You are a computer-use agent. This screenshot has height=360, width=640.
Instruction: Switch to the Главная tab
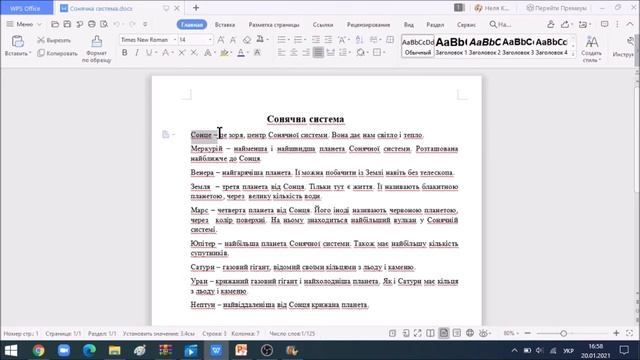[x=192, y=24]
